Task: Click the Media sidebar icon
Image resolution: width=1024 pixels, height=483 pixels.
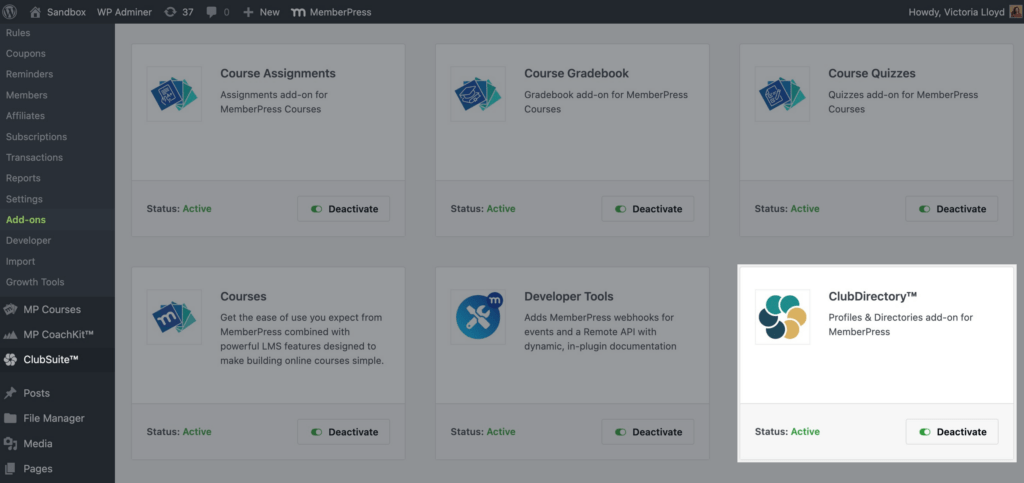Action: click(10, 443)
